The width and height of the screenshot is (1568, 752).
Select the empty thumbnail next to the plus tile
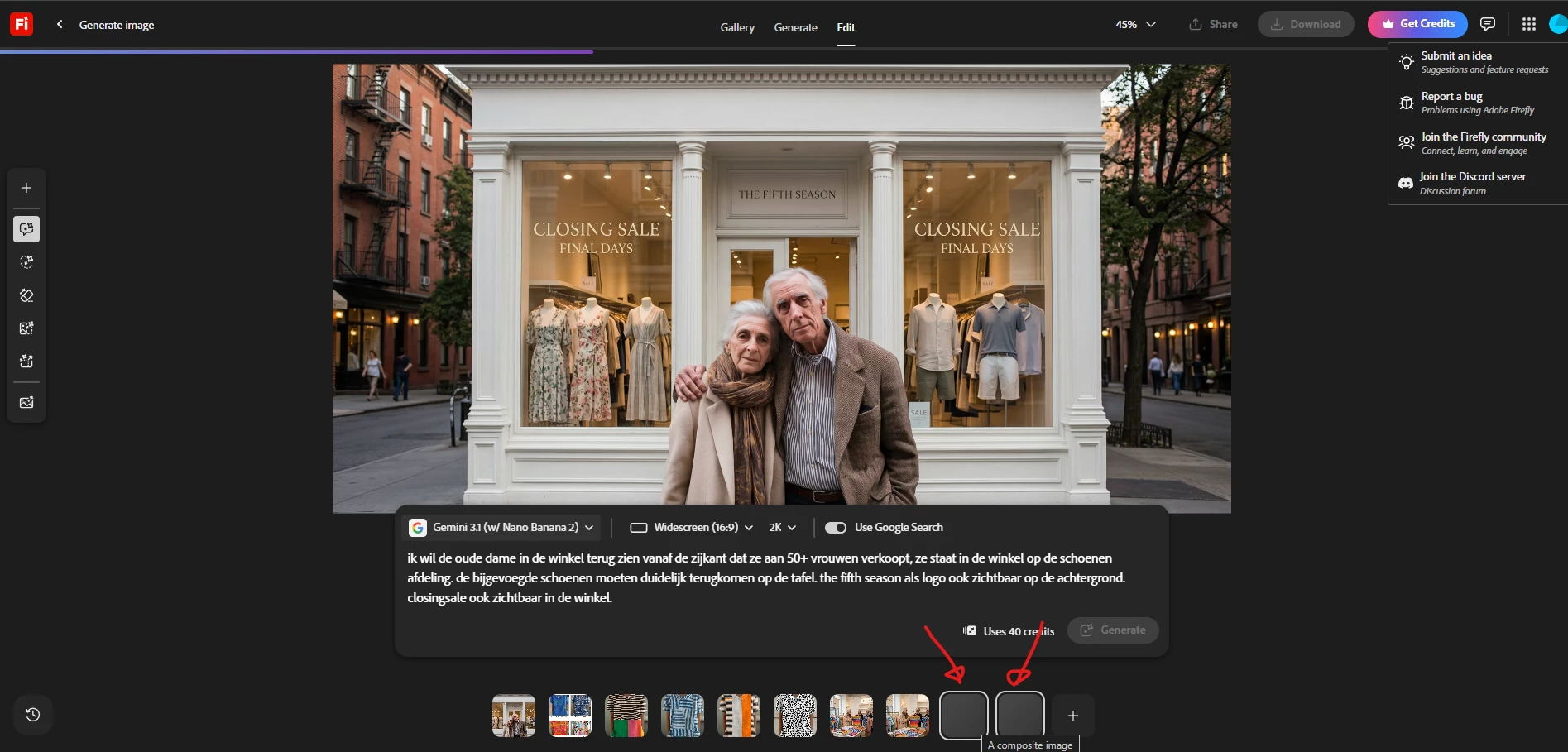click(1020, 716)
